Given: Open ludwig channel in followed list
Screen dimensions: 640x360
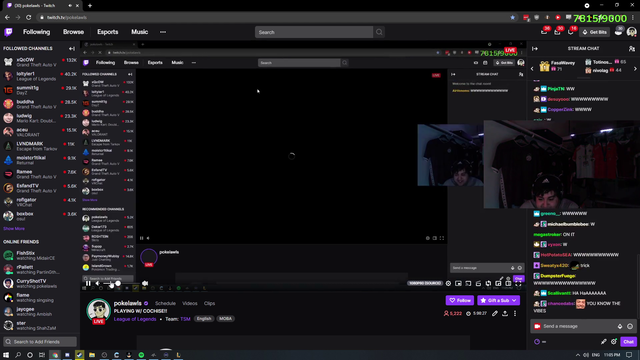Looking at the screenshot, I should [x=40, y=118].
